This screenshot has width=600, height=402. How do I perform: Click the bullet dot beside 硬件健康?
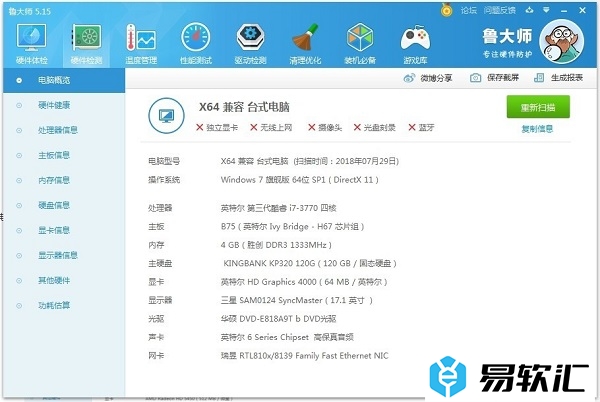click(x=19, y=106)
